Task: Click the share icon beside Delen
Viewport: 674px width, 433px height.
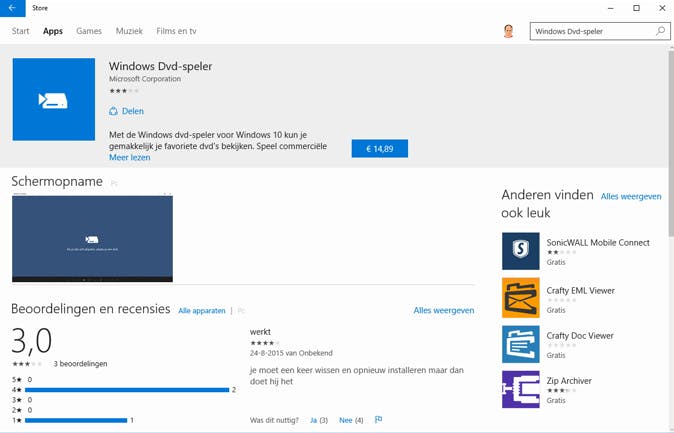Action: pos(113,111)
